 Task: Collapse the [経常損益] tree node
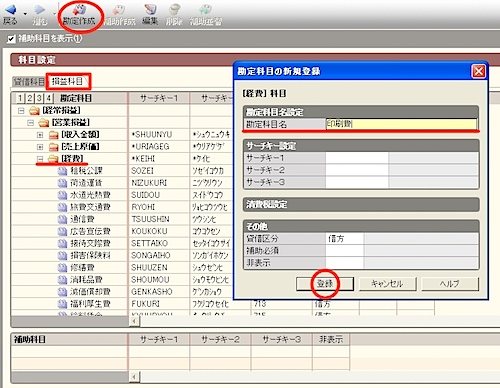(x=21, y=111)
